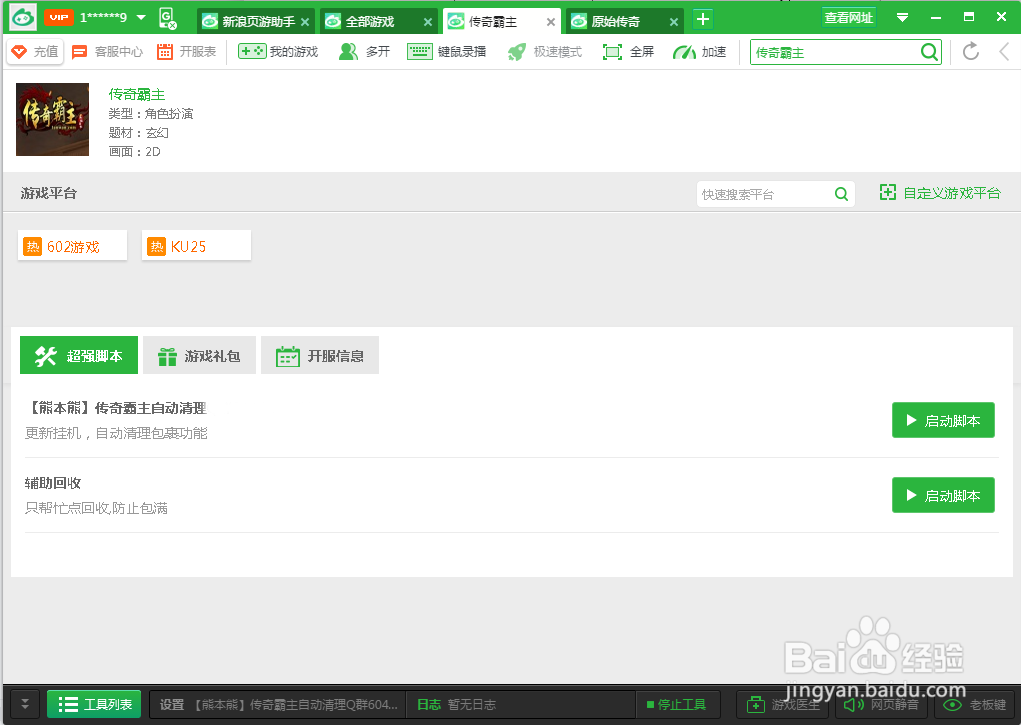The height and width of the screenshot is (725, 1021).
Task: Click the search magnifier in top search box
Action: coord(930,52)
